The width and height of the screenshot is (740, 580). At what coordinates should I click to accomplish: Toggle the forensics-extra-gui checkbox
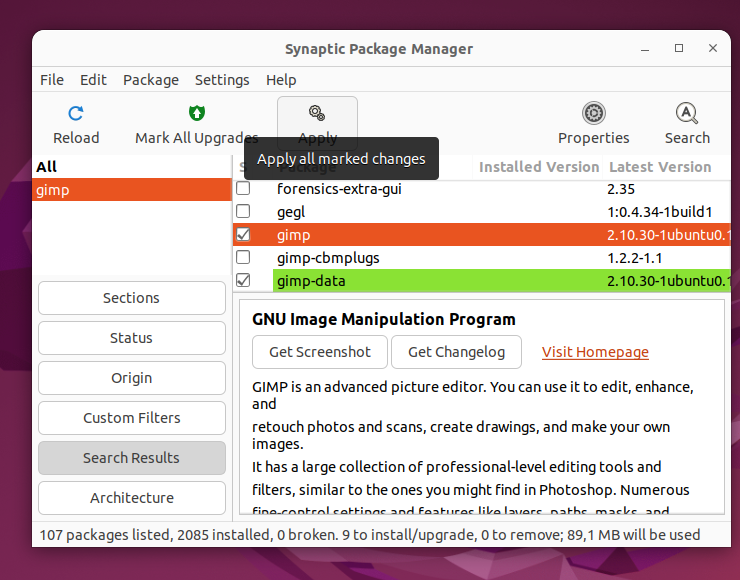(x=243, y=188)
